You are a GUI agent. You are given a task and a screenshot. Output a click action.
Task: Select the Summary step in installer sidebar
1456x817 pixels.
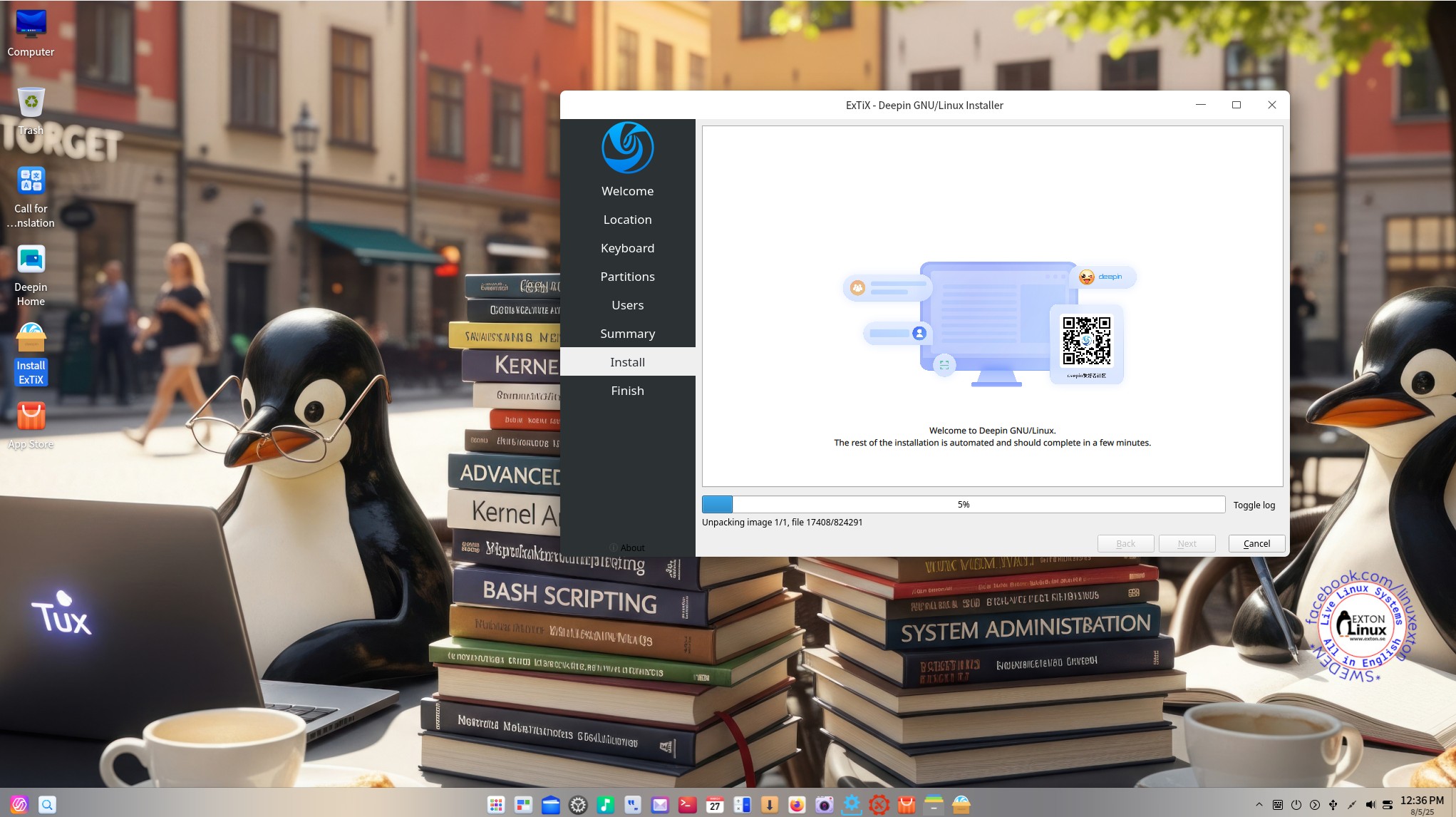point(627,334)
